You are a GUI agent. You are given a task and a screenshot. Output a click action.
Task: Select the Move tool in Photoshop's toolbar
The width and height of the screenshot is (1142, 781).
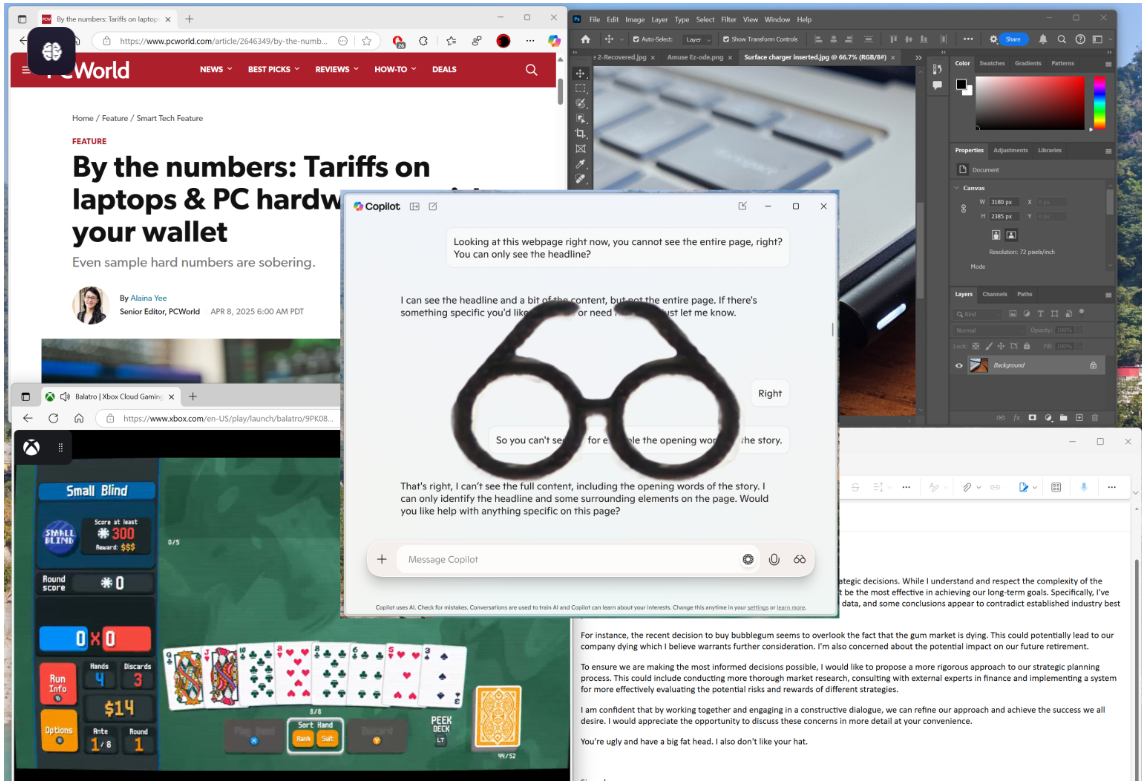[580, 74]
